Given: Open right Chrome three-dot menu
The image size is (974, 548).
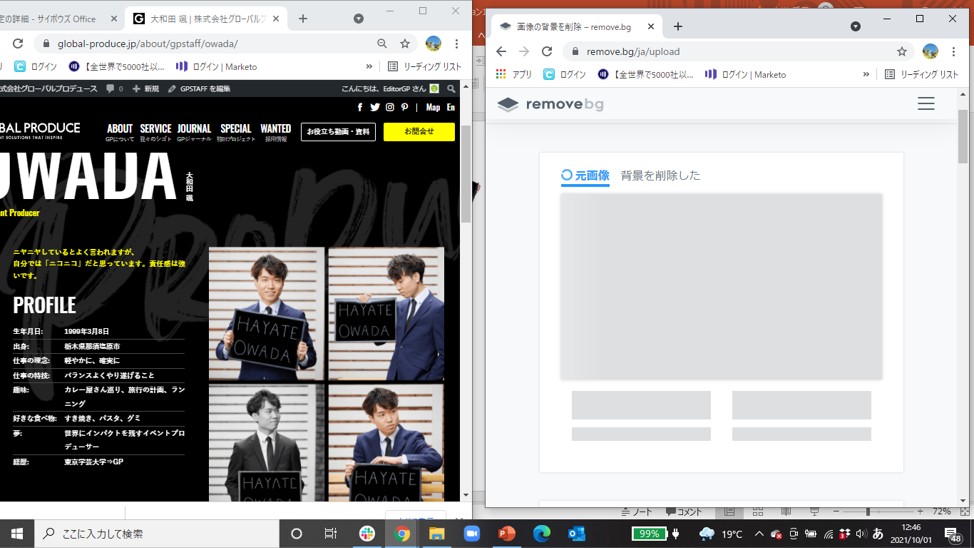Looking at the screenshot, I should click(954, 52).
